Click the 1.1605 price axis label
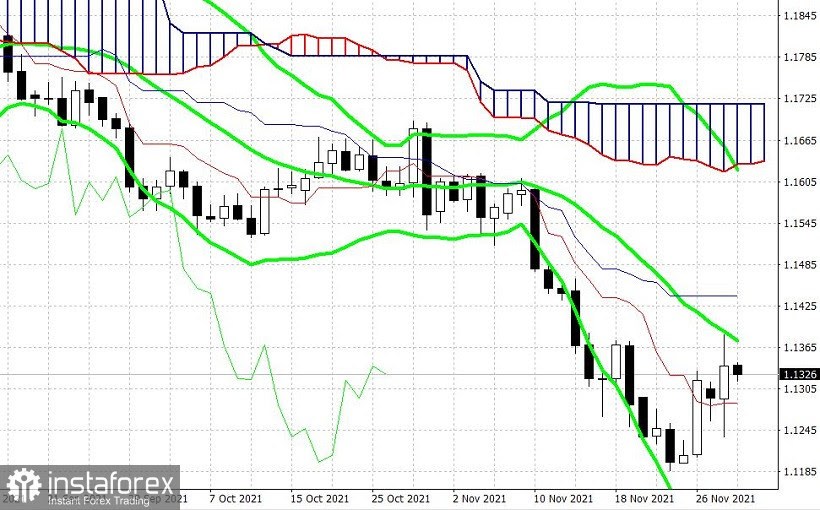Screen dimensions: 820x510 coord(800,182)
